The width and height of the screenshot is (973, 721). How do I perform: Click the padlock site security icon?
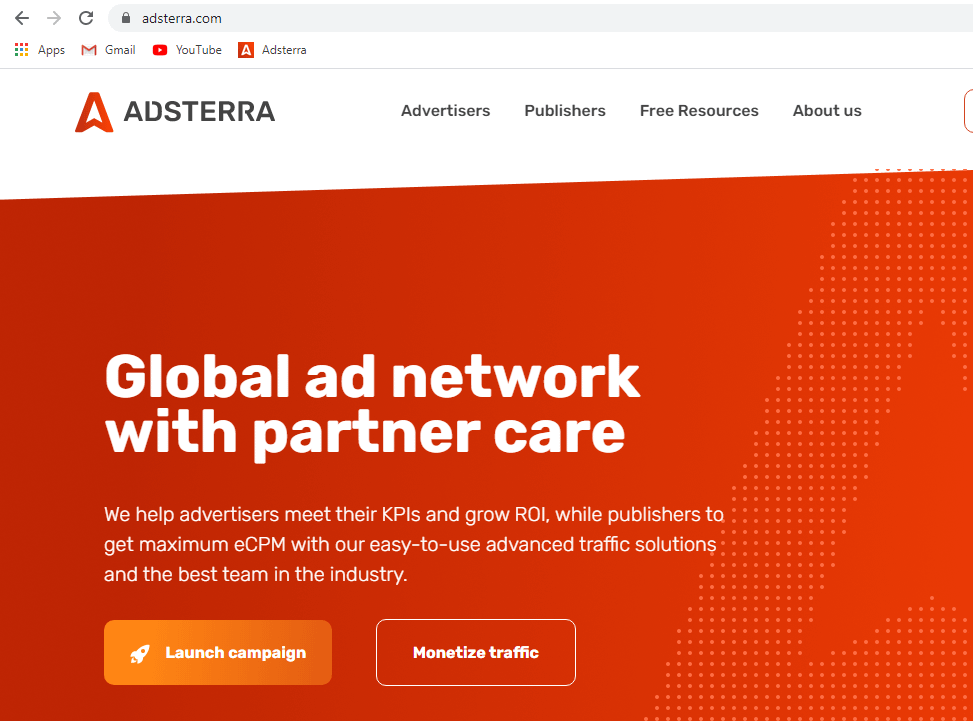coord(126,18)
